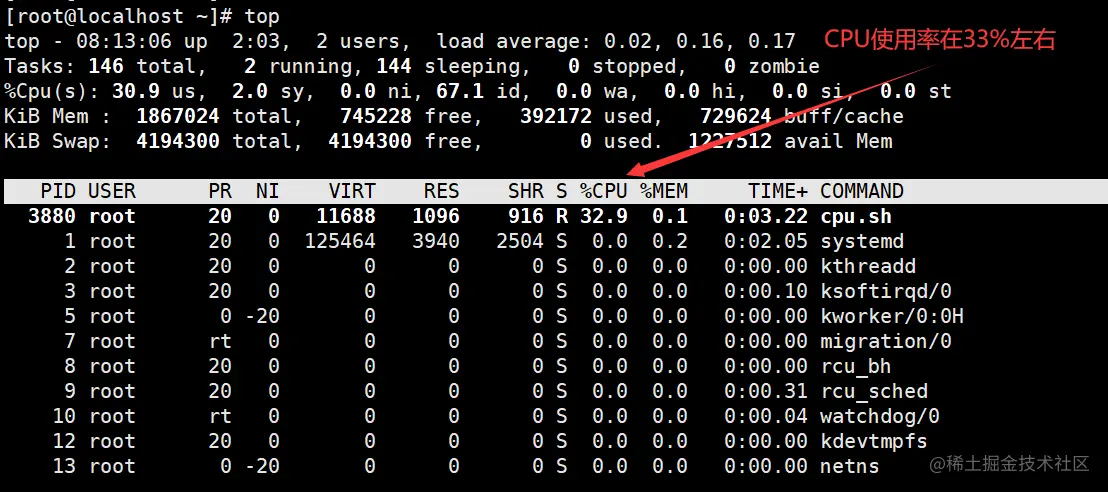Click the 11688 VIRT value
This screenshot has width=1108, height=492.
(x=346, y=216)
